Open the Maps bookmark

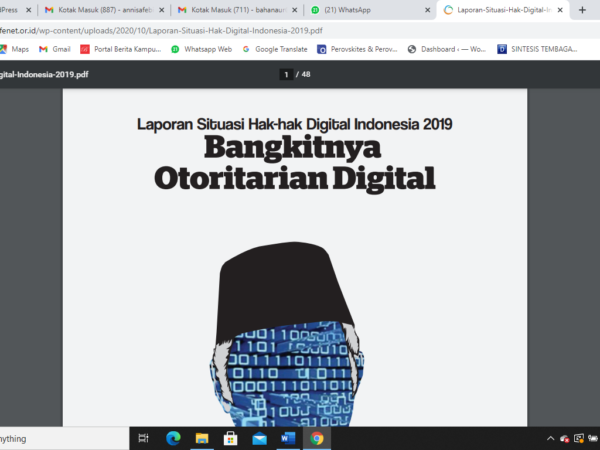[x=14, y=49]
